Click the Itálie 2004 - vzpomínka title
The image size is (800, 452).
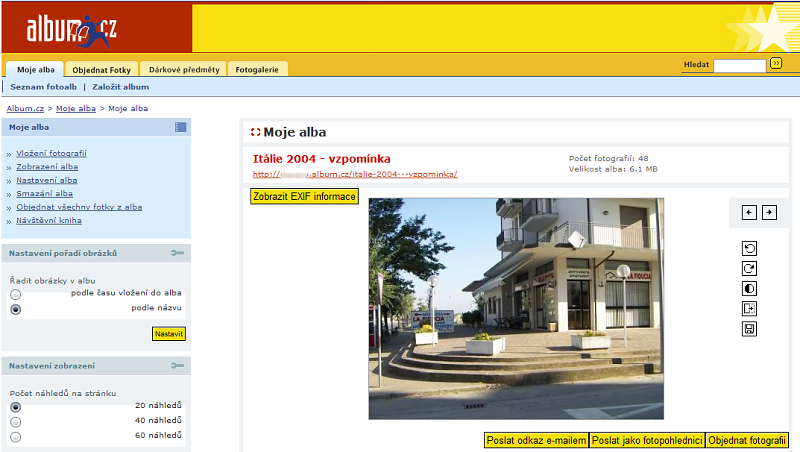click(x=321, y=159)
